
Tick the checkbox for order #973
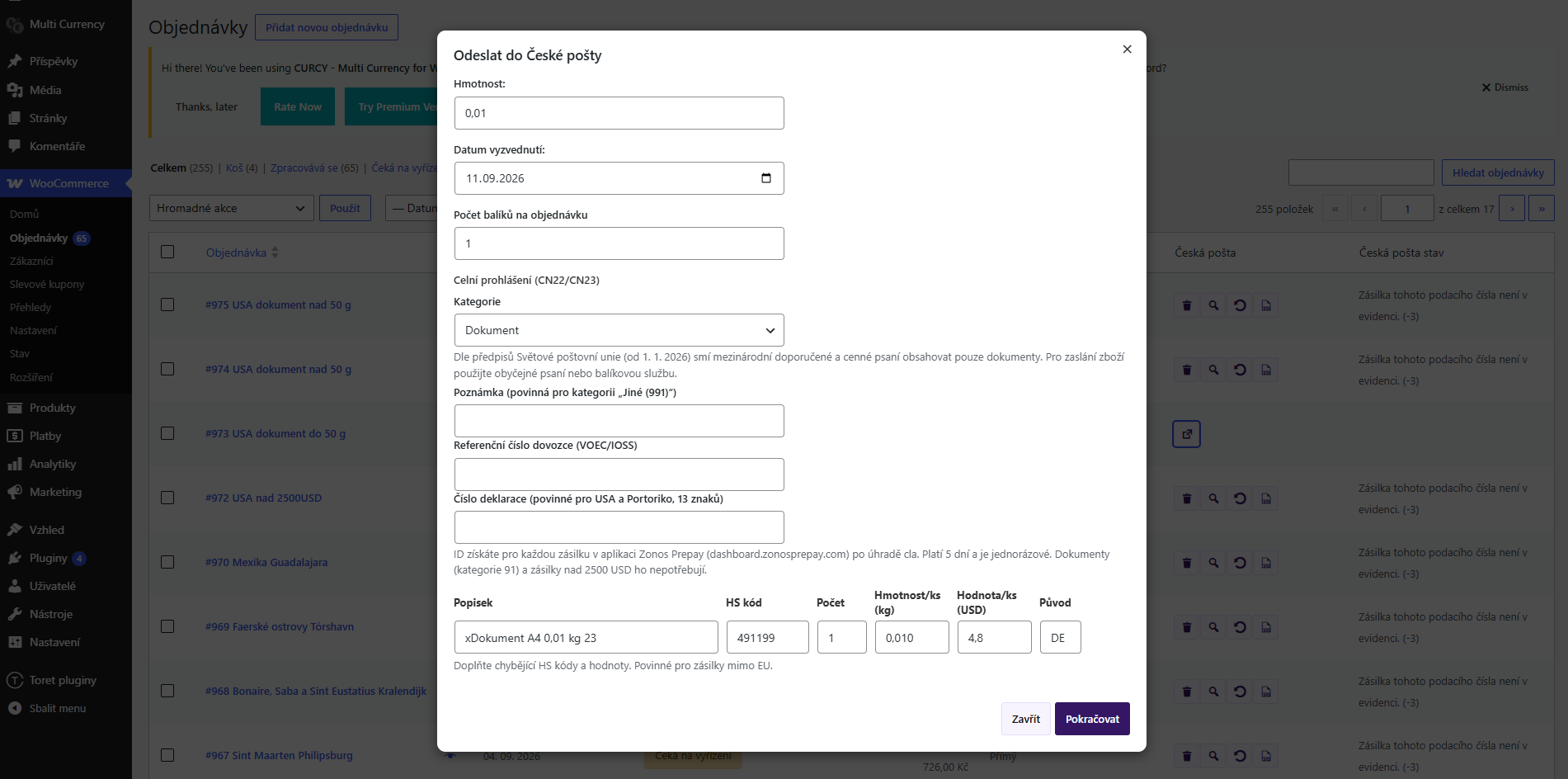point(167,433)
